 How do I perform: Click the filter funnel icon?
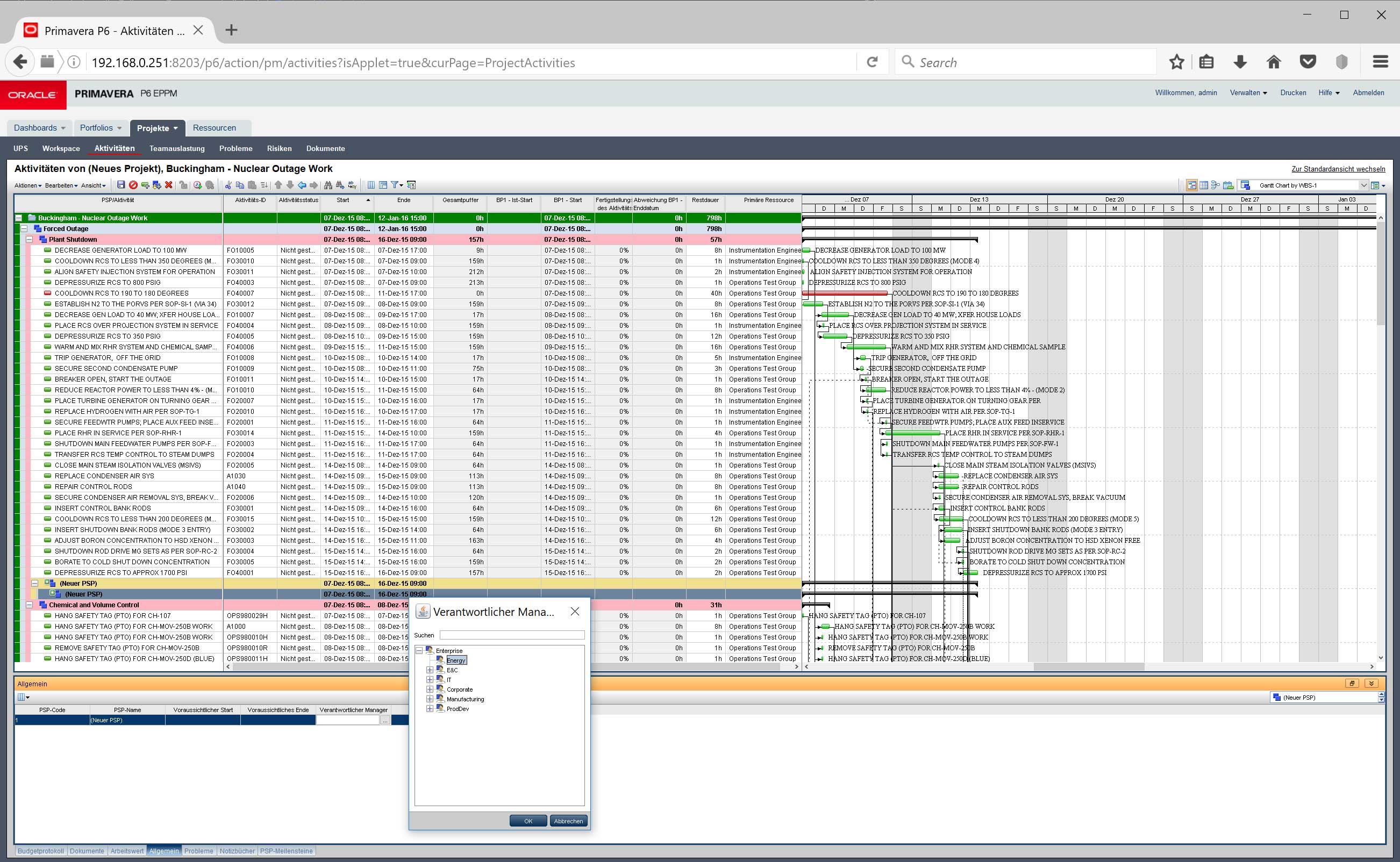[x=395, y=185]
